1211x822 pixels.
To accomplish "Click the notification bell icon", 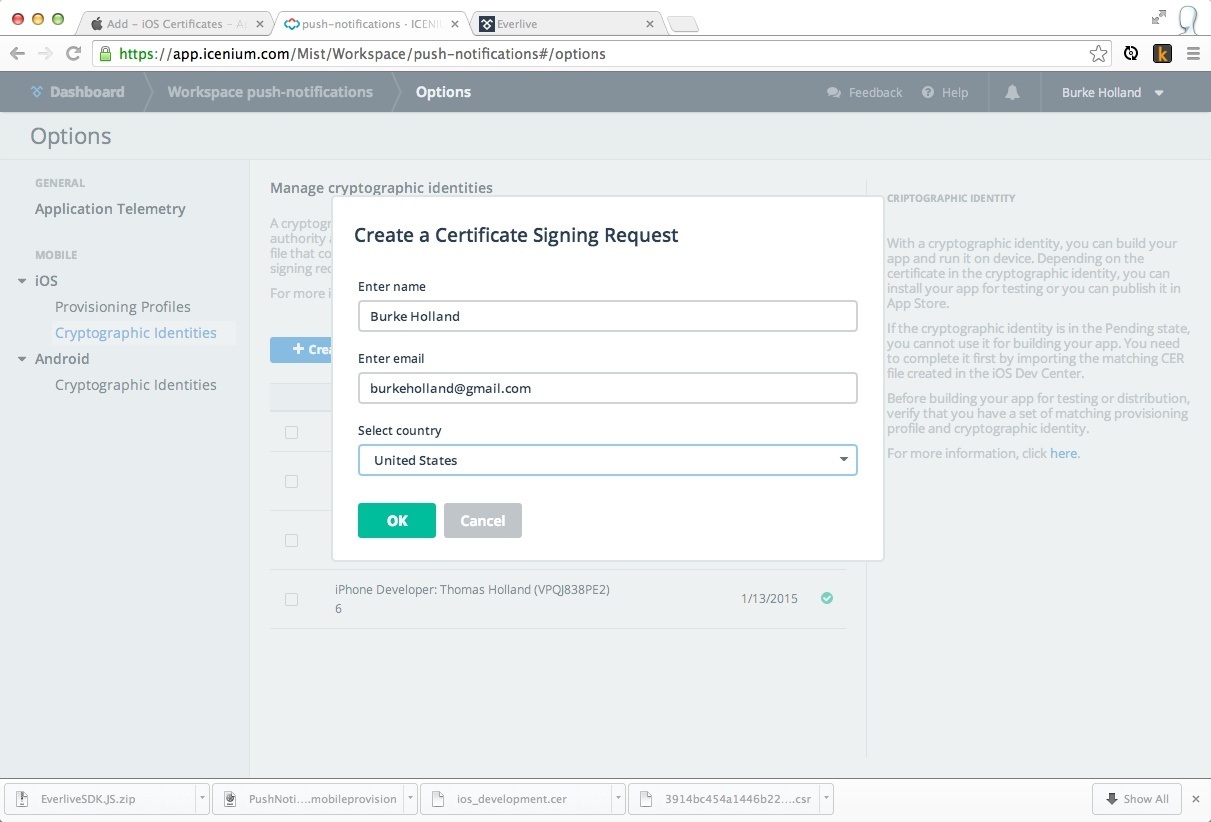I will tap(1012, 92).
